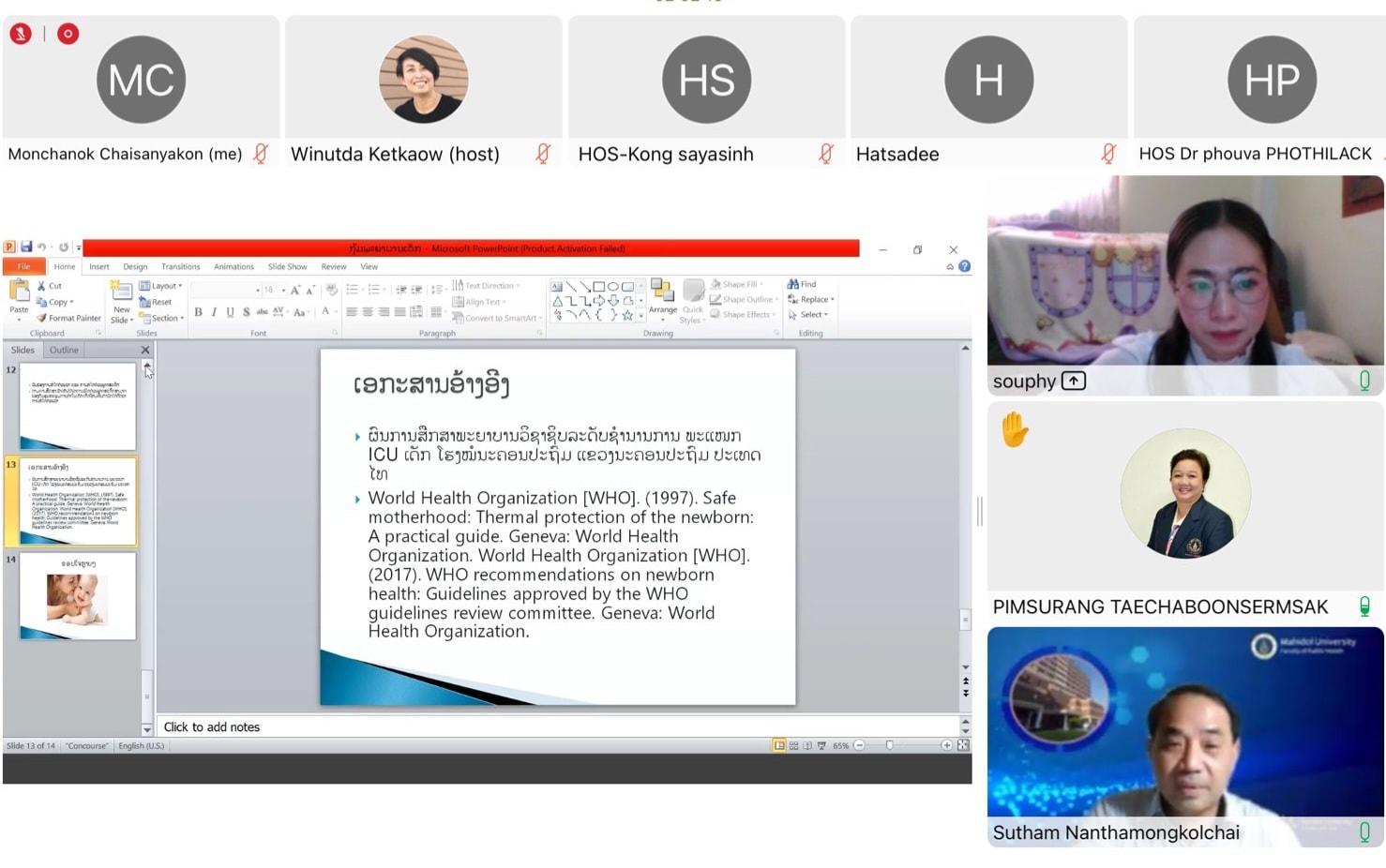This screenshot has width=1386, height=868.
Task: Open the Select dropdown in Editing
Action: [808, 315]
